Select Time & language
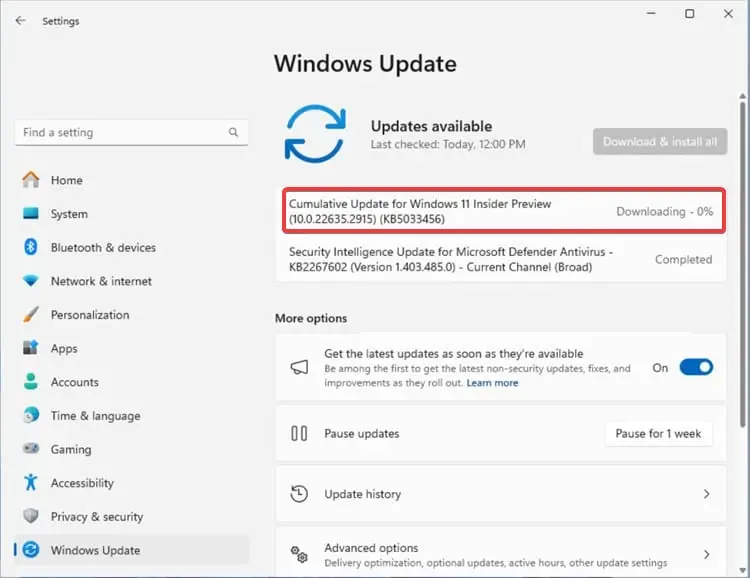This screenshot has height=578, width=750. pos(131,415)
